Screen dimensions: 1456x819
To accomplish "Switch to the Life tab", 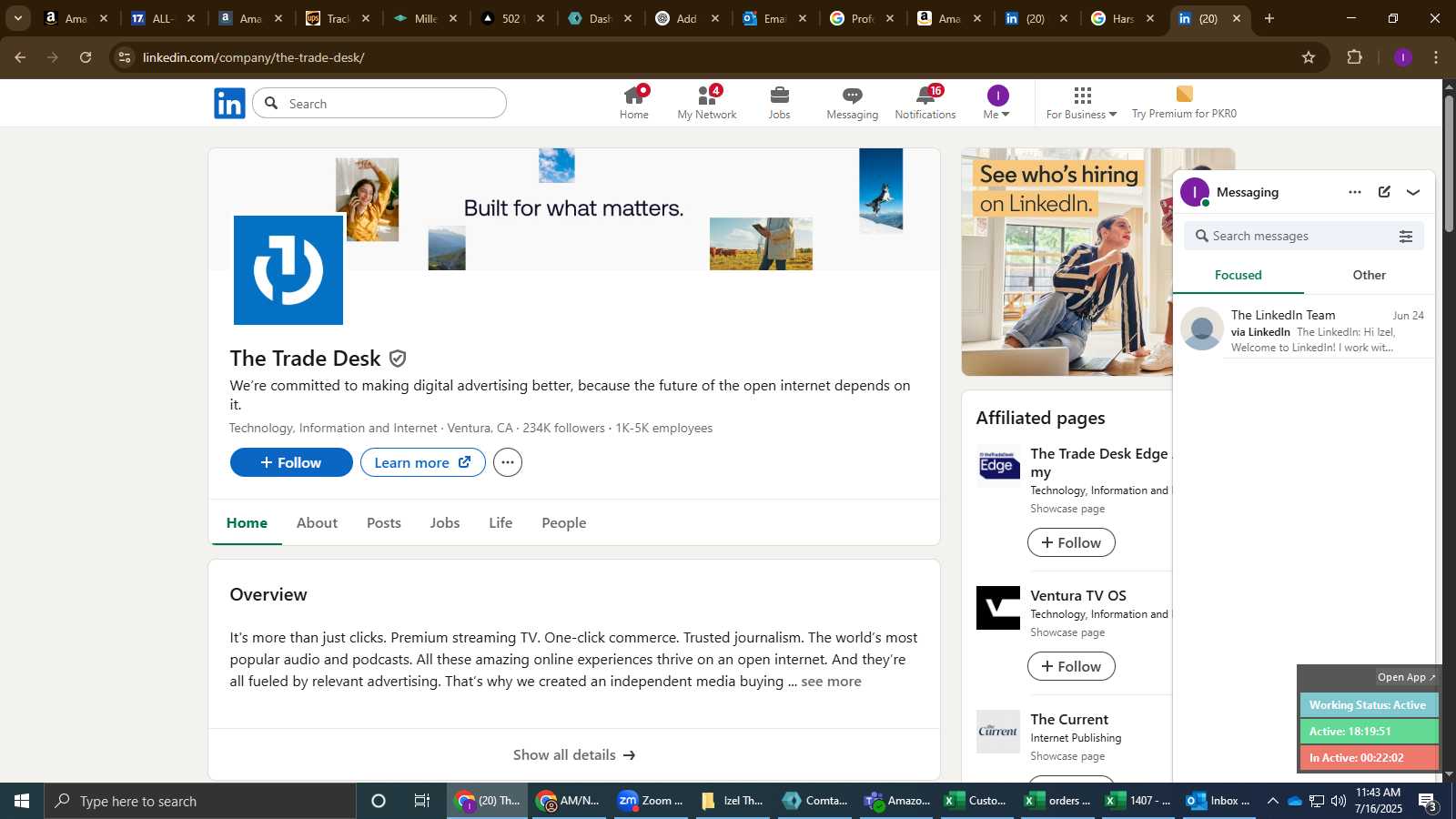I will tap(500, 523).
